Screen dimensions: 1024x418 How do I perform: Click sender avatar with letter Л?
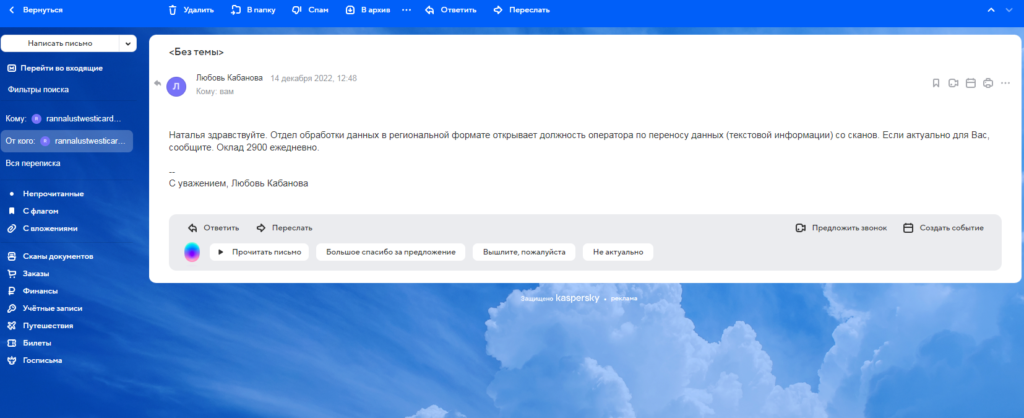[176, 86]
